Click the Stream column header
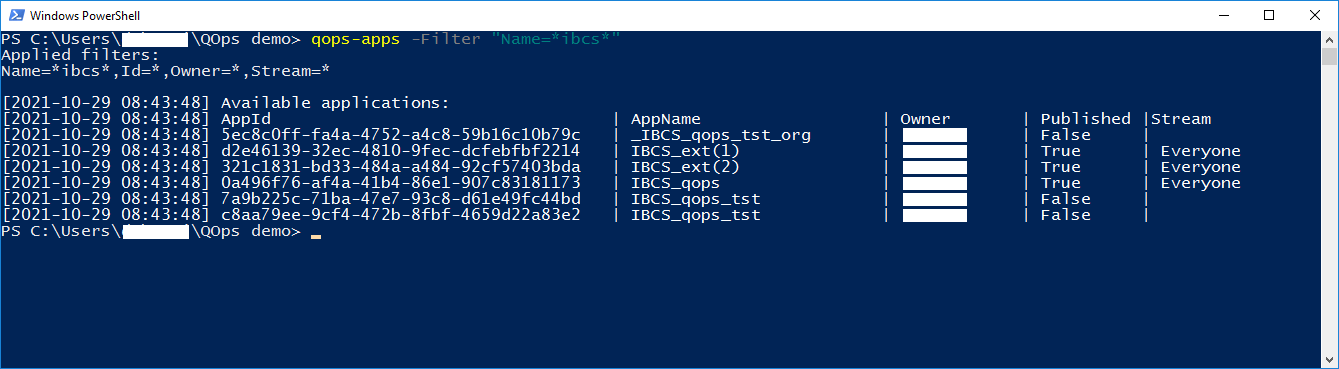The width and height of the screenshot is (1339, 369). (1181, 119)
